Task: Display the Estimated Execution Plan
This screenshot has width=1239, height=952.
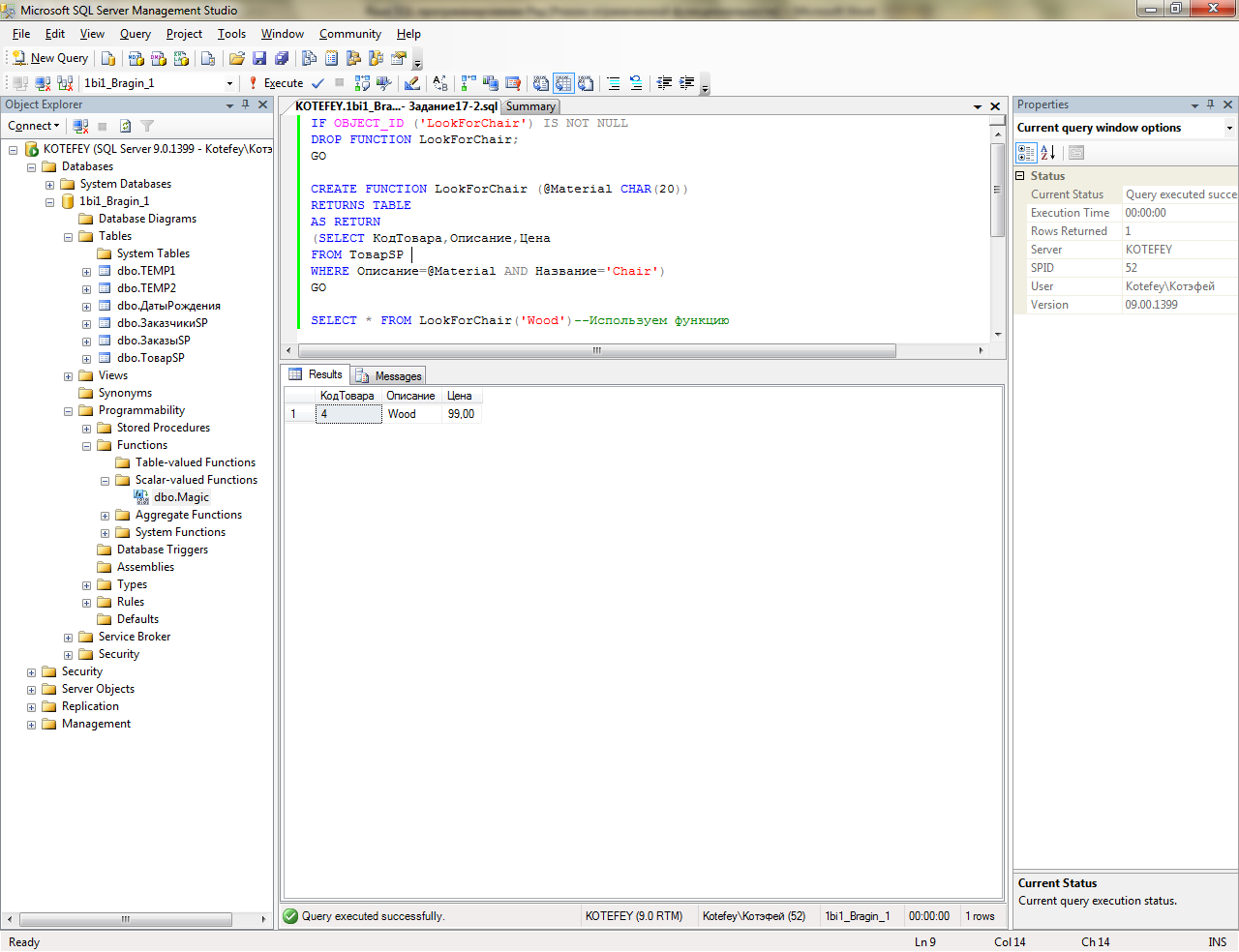Action: 362,83
